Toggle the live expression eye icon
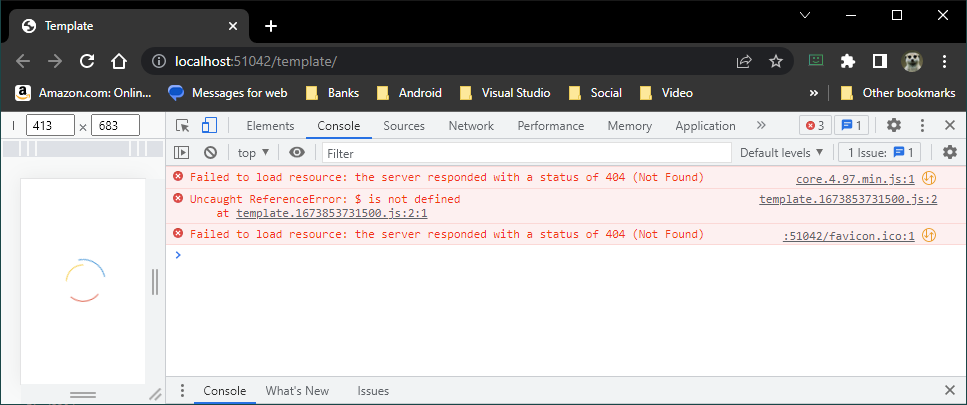 coord(297,153)
